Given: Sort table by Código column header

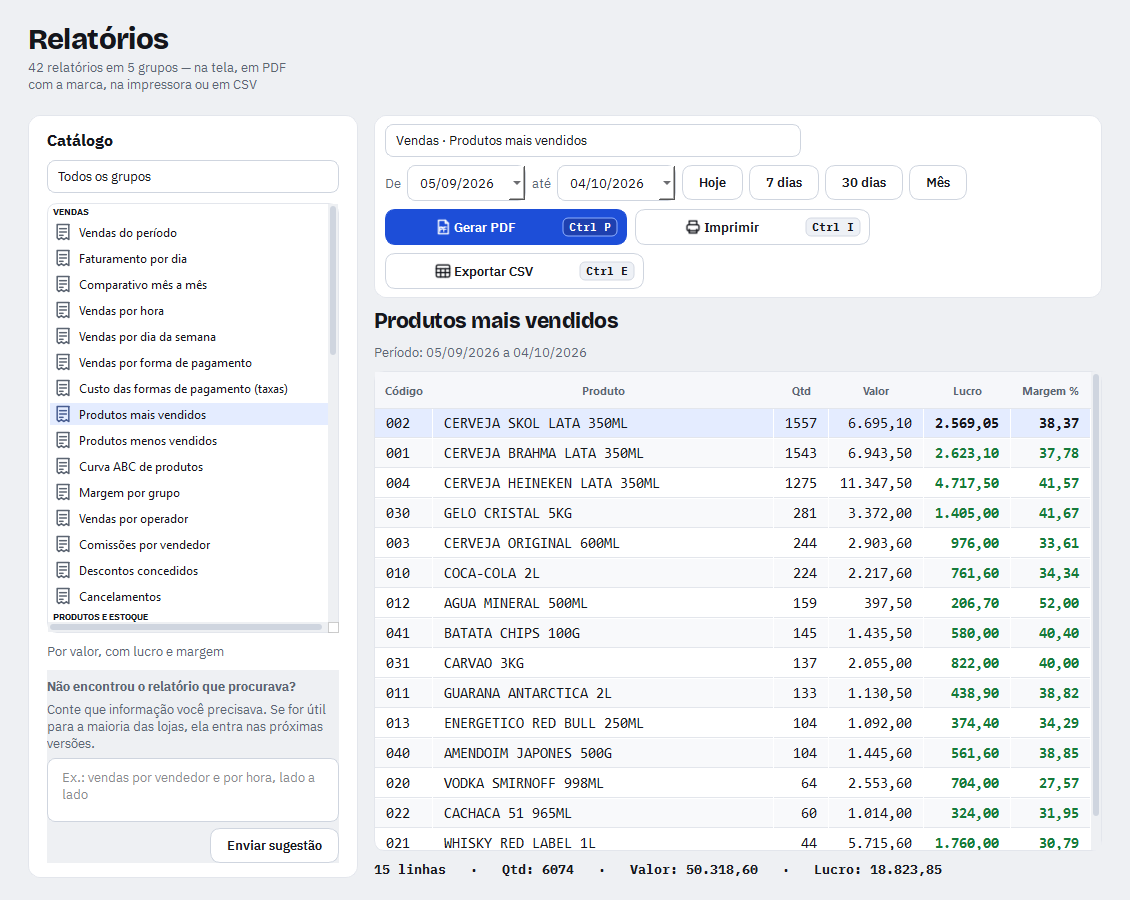Looking at the screenshot, I should (404, 391).
